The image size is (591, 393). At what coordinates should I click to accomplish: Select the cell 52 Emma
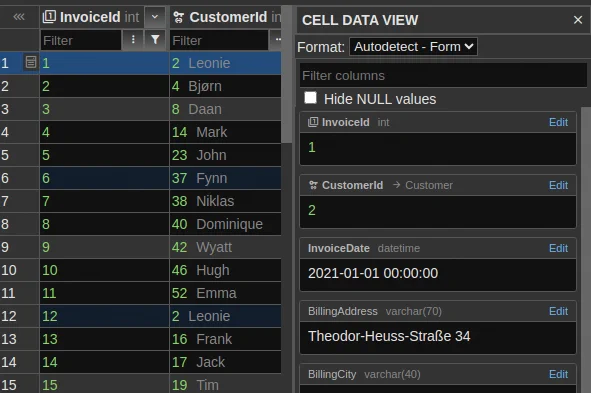point(225,293)
